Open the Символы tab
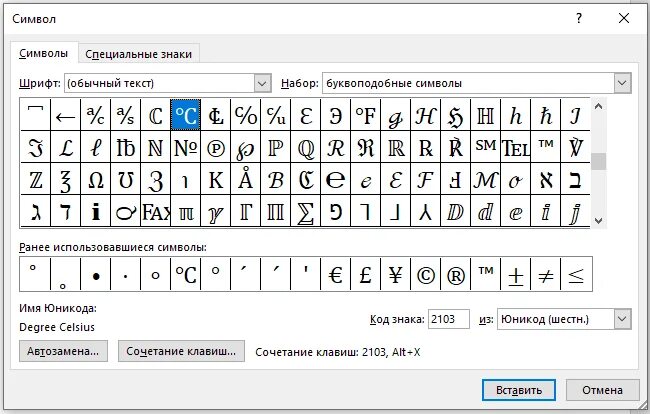The height and width of the screenshot is (414, 650). coord(44,53)
